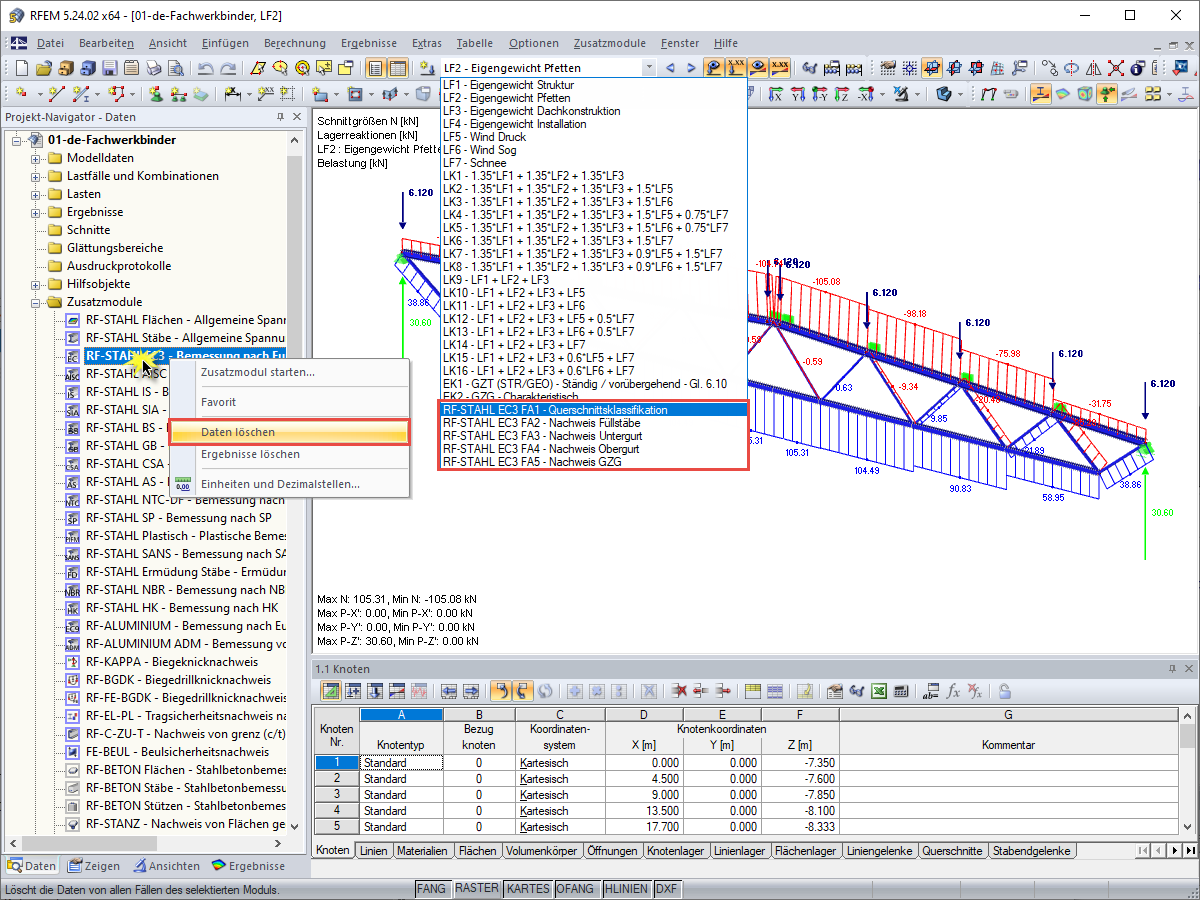Click the new line tool icon
The height and width of the screenshot is (900, 1200).
tap(55, 94)
